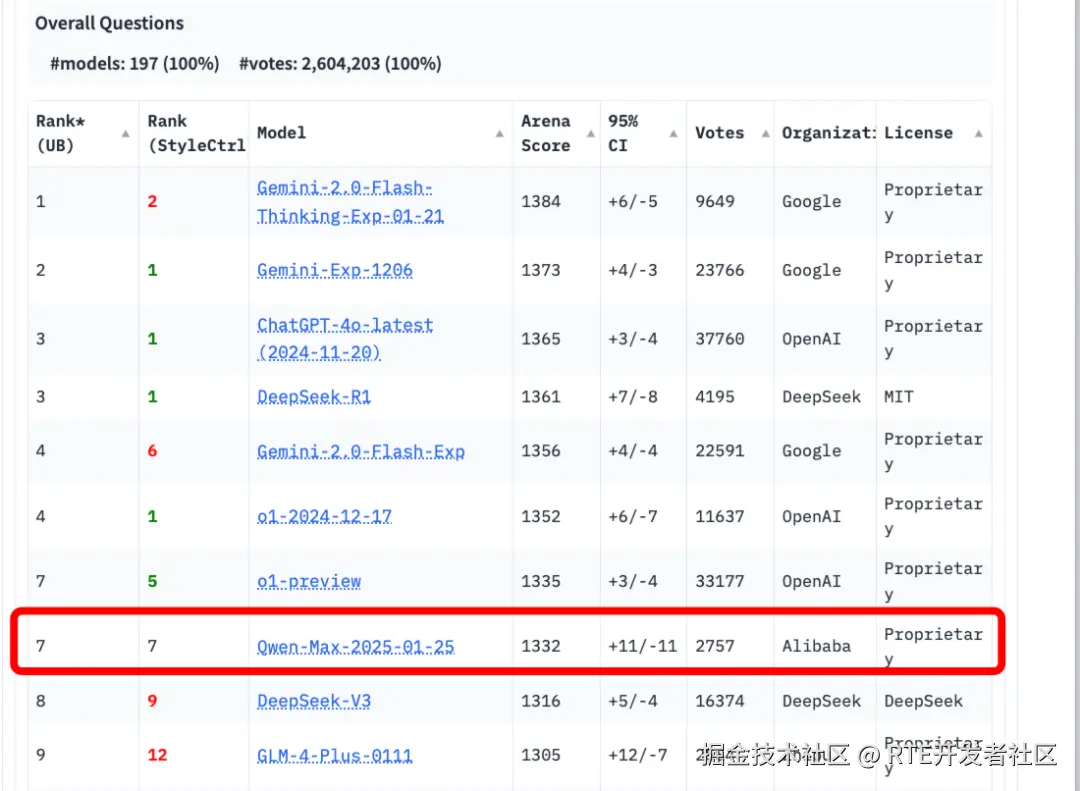The image size is (1080, 791).
Task: Select votes count 23766
Action: (x=720, y=270)
